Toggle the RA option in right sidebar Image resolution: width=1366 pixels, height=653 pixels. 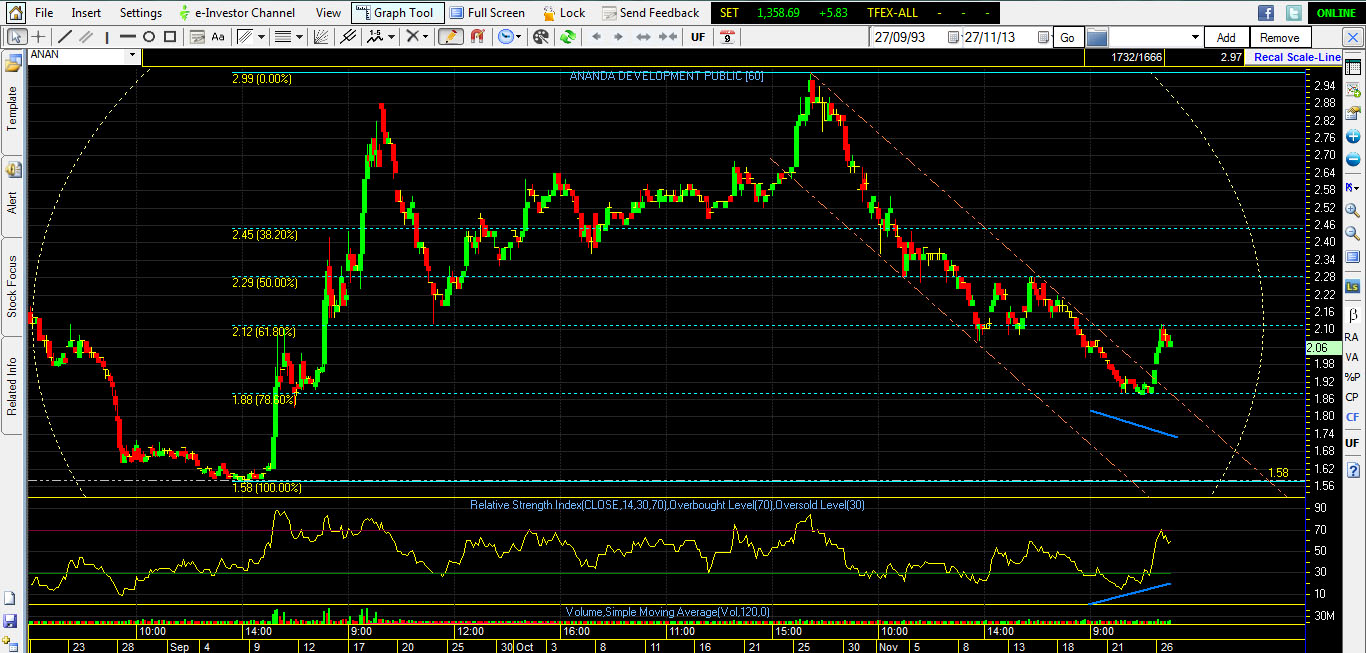point(1352,337)
